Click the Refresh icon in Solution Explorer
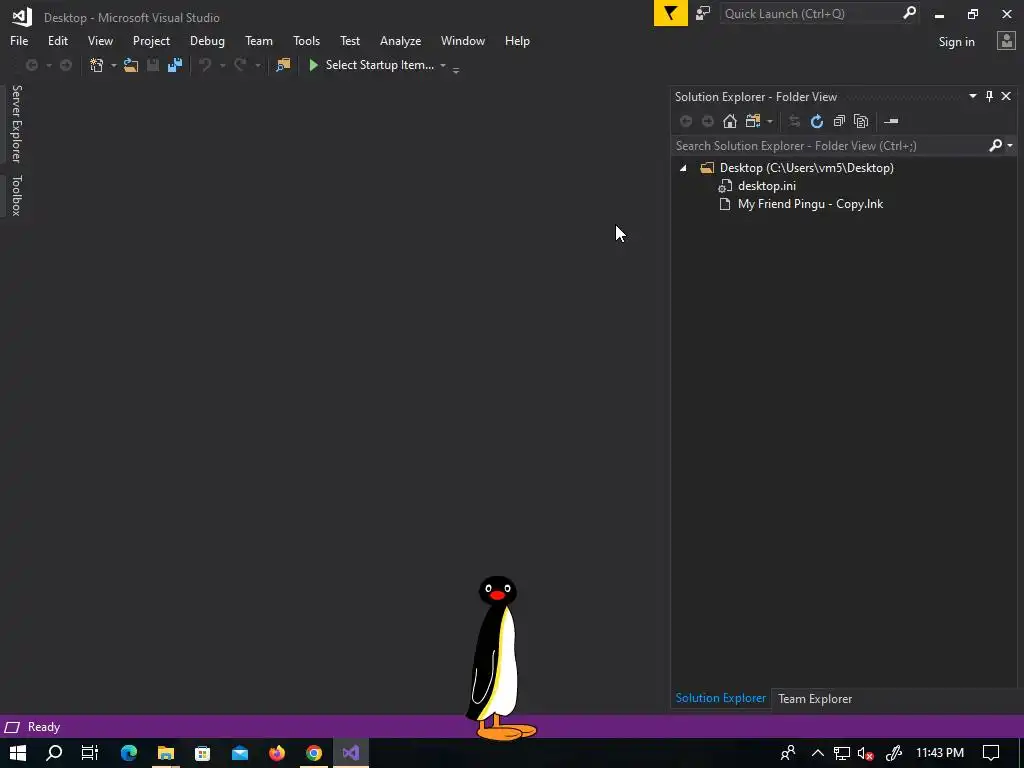 (816, 121)
